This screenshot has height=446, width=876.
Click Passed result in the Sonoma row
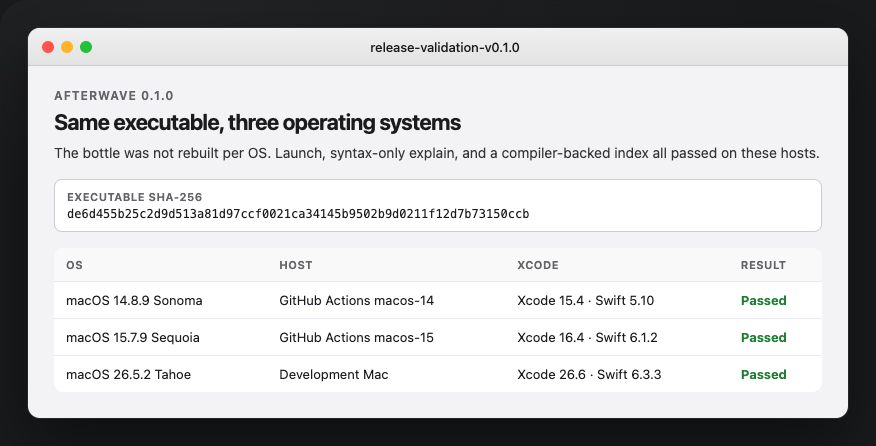pyautogui.click(x=763, y=301)
